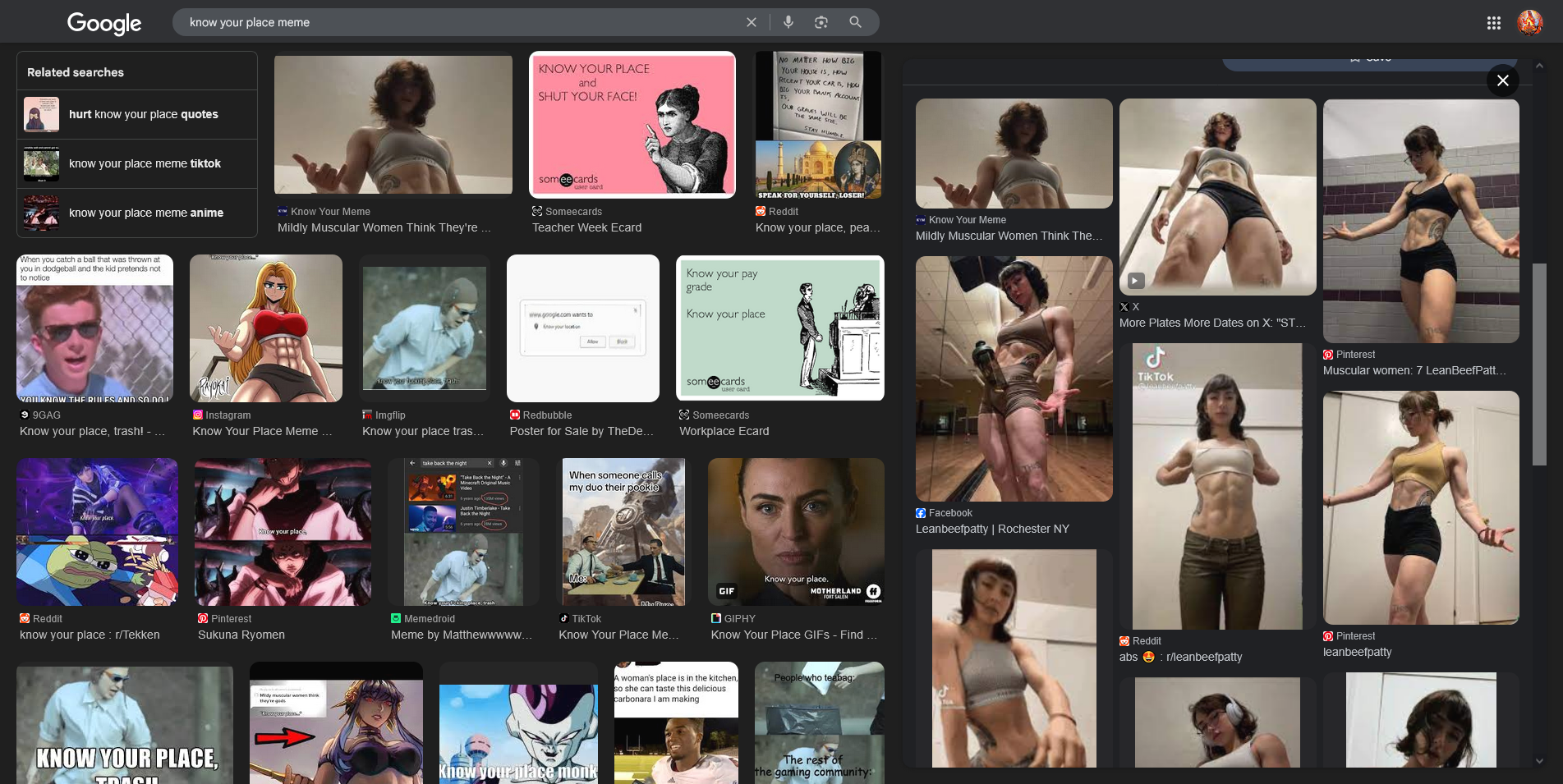Click 'Meme by Matthewwwww…' title link
The image size is (1563, 784).
click(x=462, y=635)
